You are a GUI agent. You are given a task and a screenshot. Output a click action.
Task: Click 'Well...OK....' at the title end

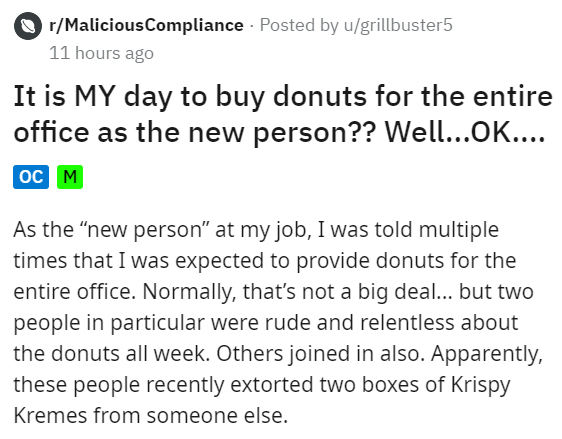pyautogui.click(x=465, y=133)
